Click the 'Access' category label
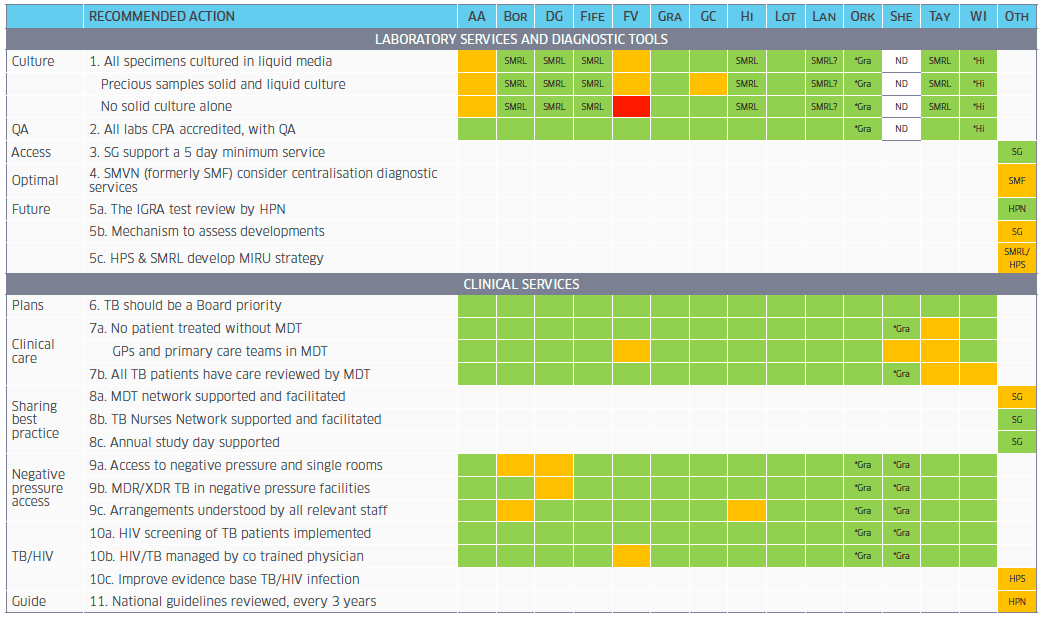The height and width of the screenshot is (618, 1042). (31, 152)
